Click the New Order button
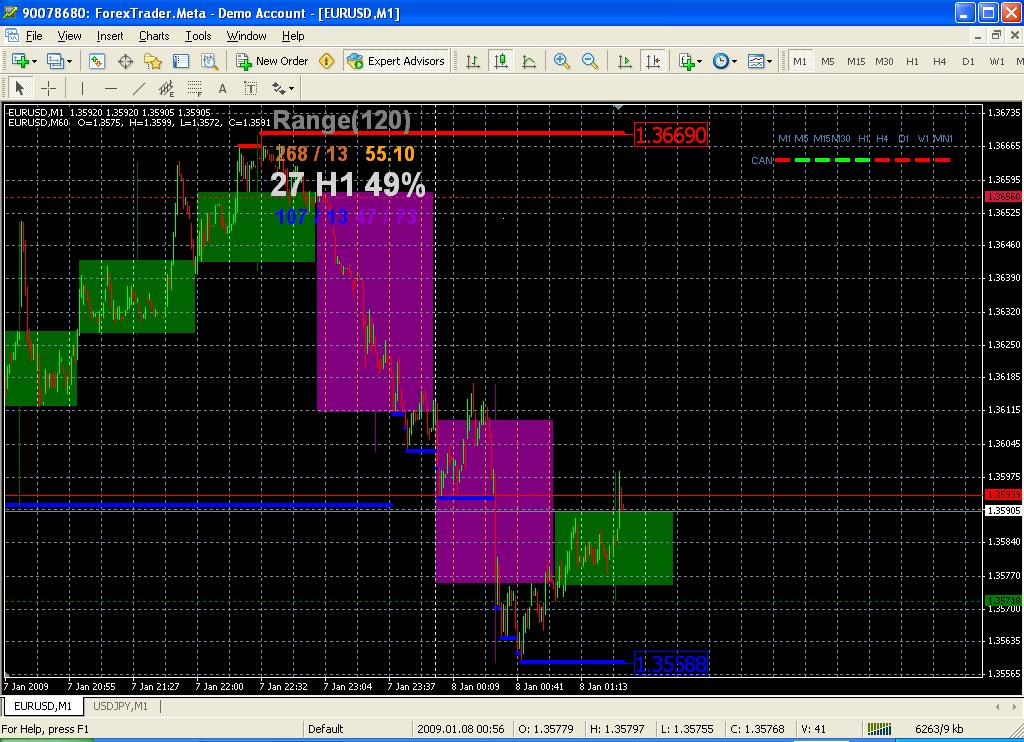 pyautogui.click(x=272, y=61)
